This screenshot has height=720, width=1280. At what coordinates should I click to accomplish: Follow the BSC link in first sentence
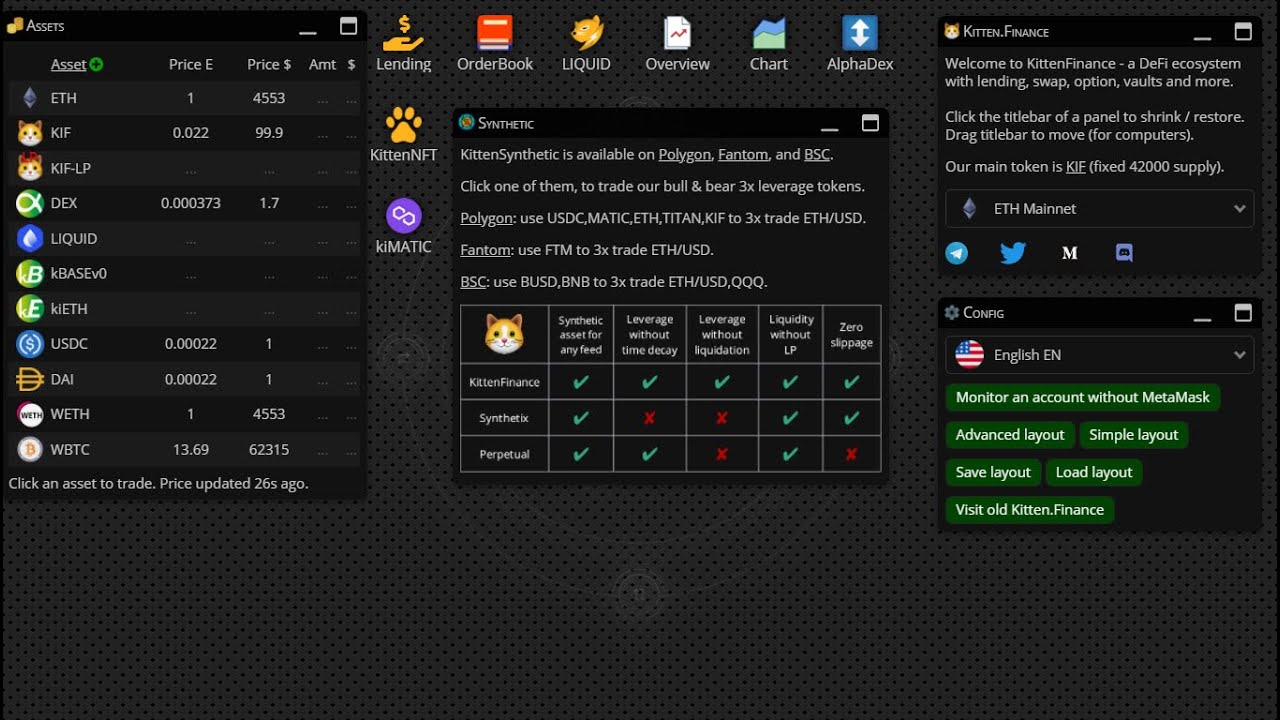(x=817, y=155)
